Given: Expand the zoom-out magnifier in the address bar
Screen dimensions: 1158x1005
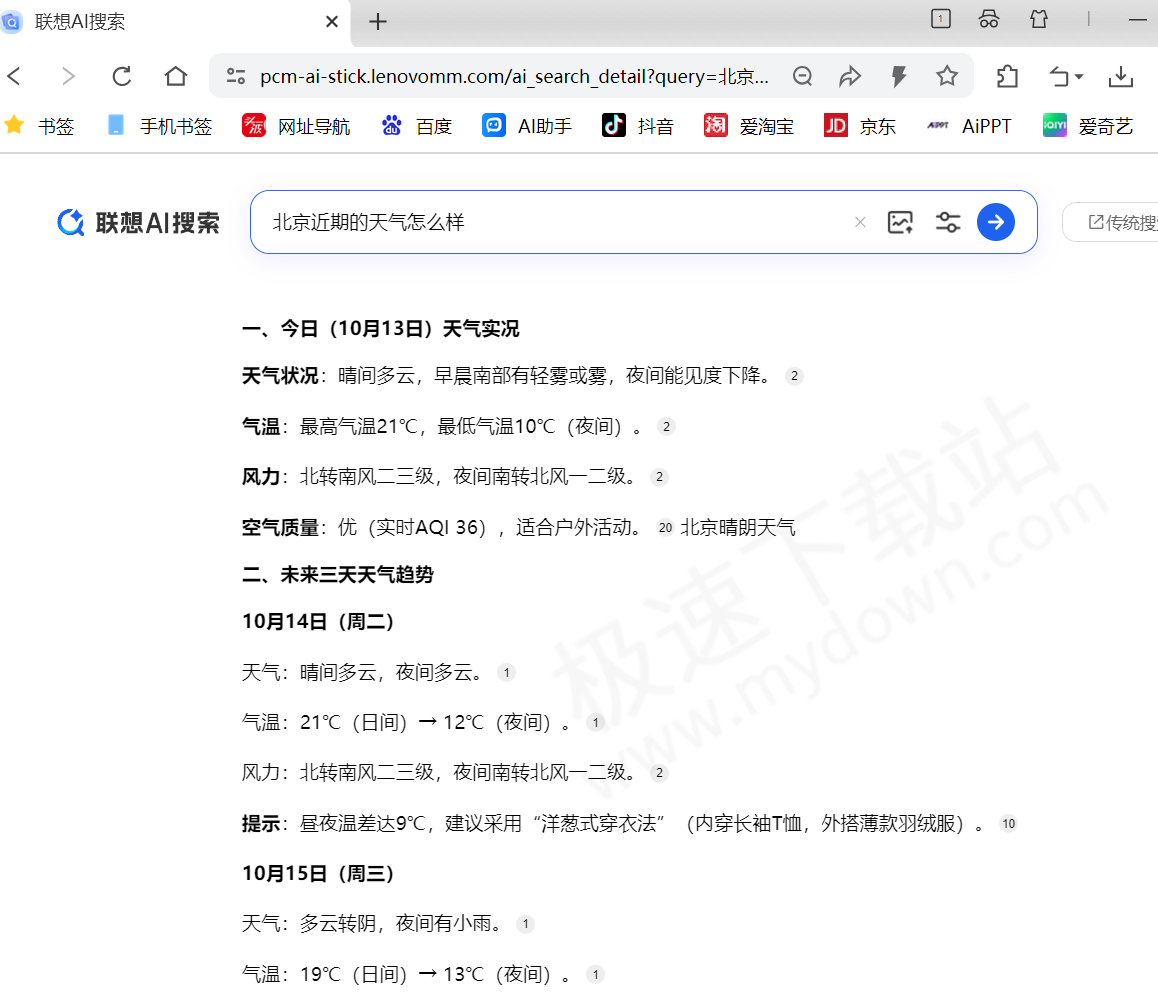Looking at the screenshot, I should click(x=803, y=76).
